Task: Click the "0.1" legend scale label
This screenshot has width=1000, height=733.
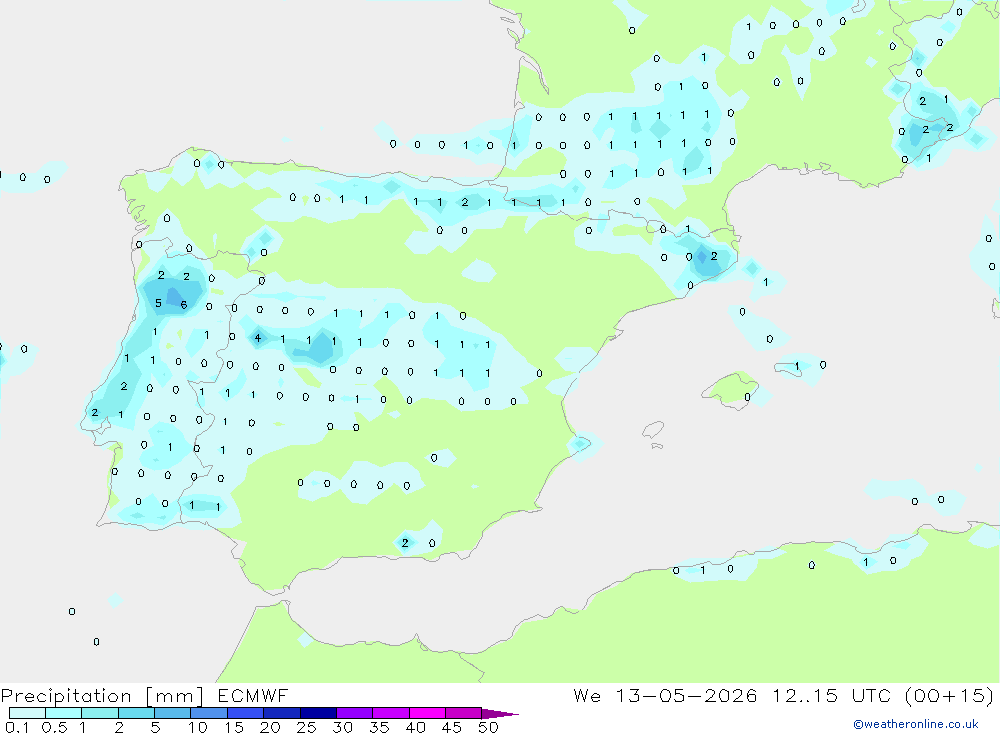Action: (17, 727)
